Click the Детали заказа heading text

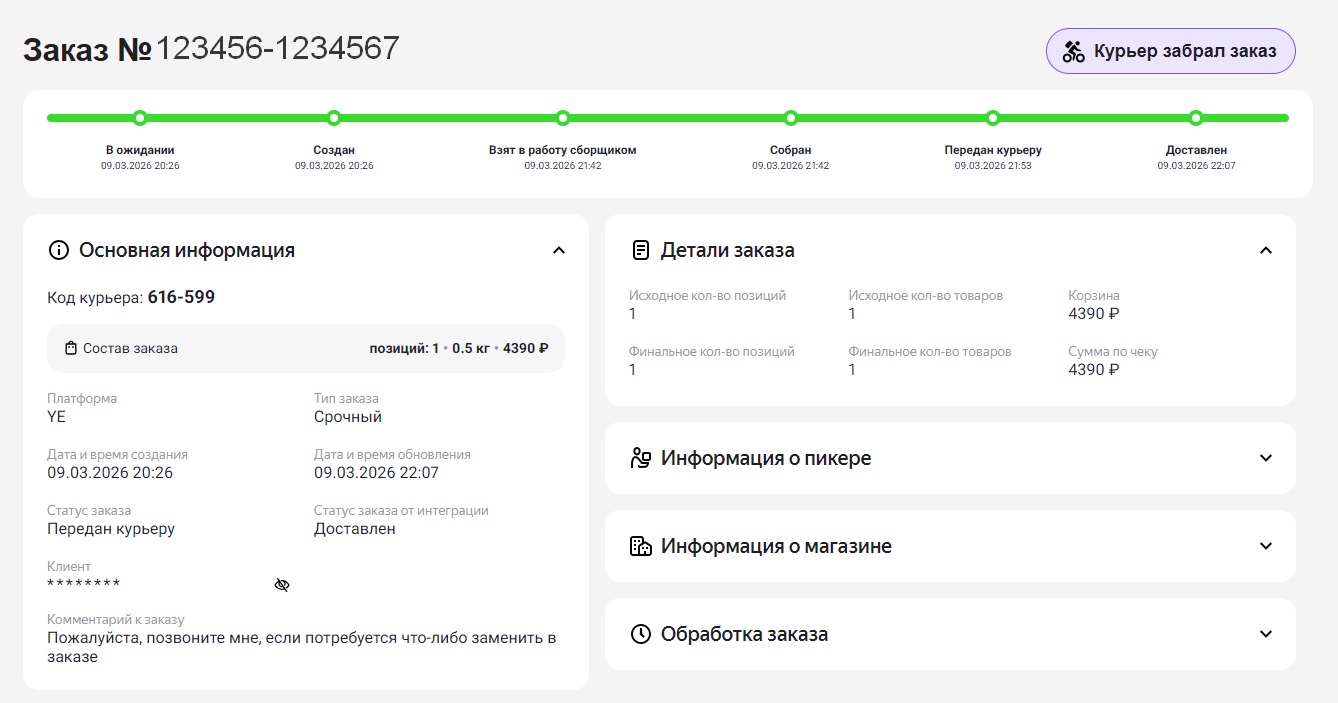click(x=728, y=250)
